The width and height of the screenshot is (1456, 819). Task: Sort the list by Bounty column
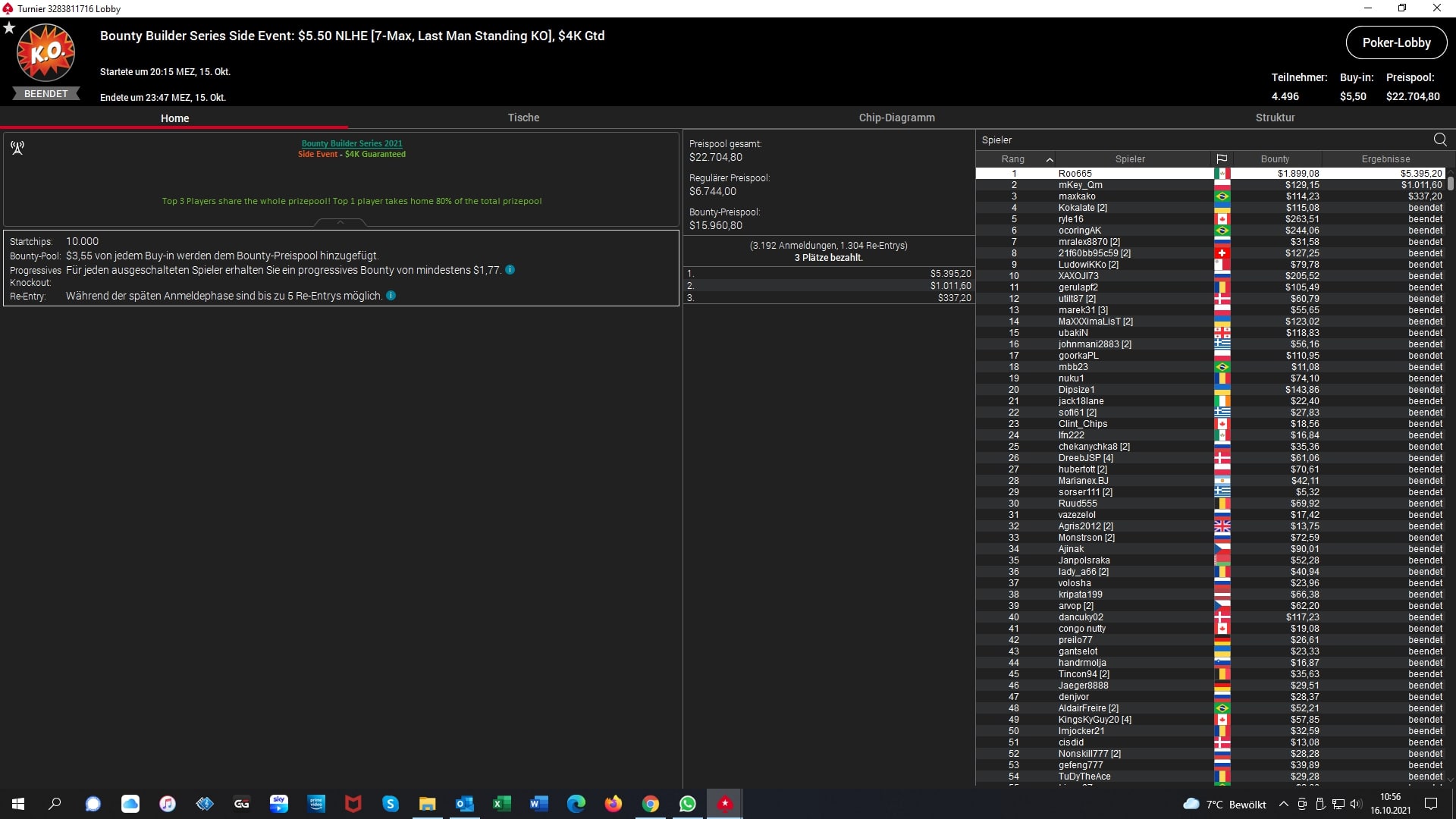pos(1275,159)
